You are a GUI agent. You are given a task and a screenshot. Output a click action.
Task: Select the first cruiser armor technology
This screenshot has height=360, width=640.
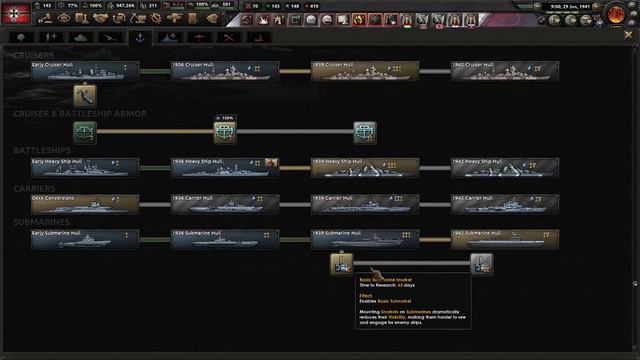85,132
